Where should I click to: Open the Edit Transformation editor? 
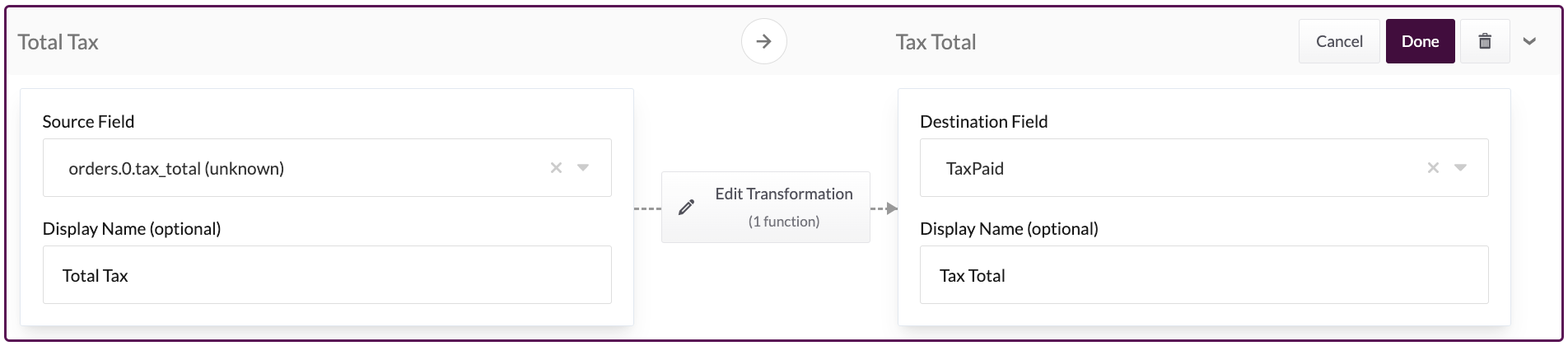pos(783,194)
